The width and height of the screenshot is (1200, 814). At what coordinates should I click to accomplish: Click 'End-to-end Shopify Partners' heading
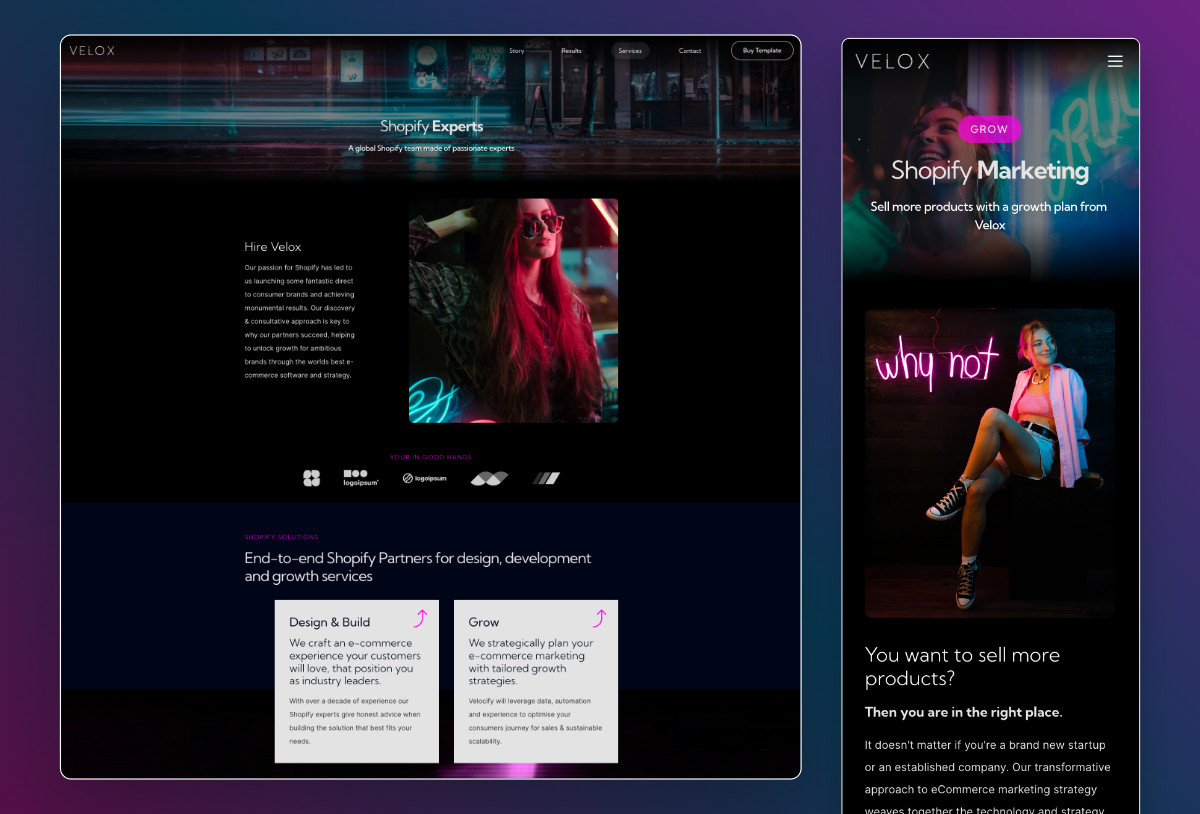[418, 567]
